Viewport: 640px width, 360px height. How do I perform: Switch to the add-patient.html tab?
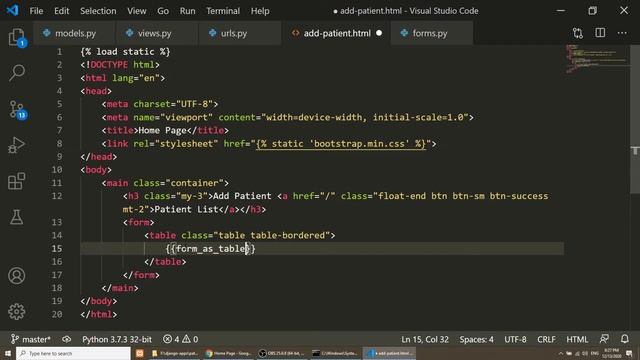point(337,33)
